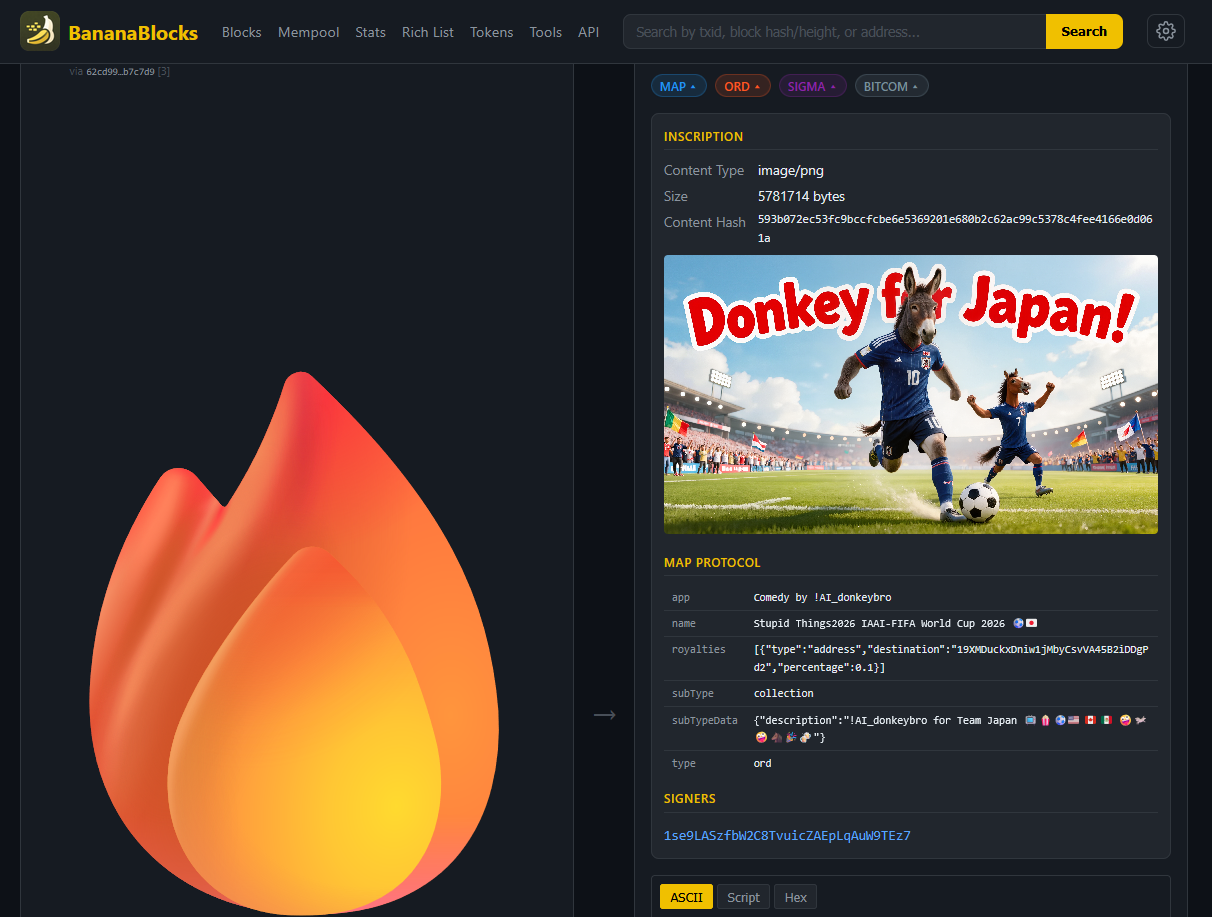Switch to the Hex tab
Viewport: 1212px width, 921px height.
[x=796, y=897]
